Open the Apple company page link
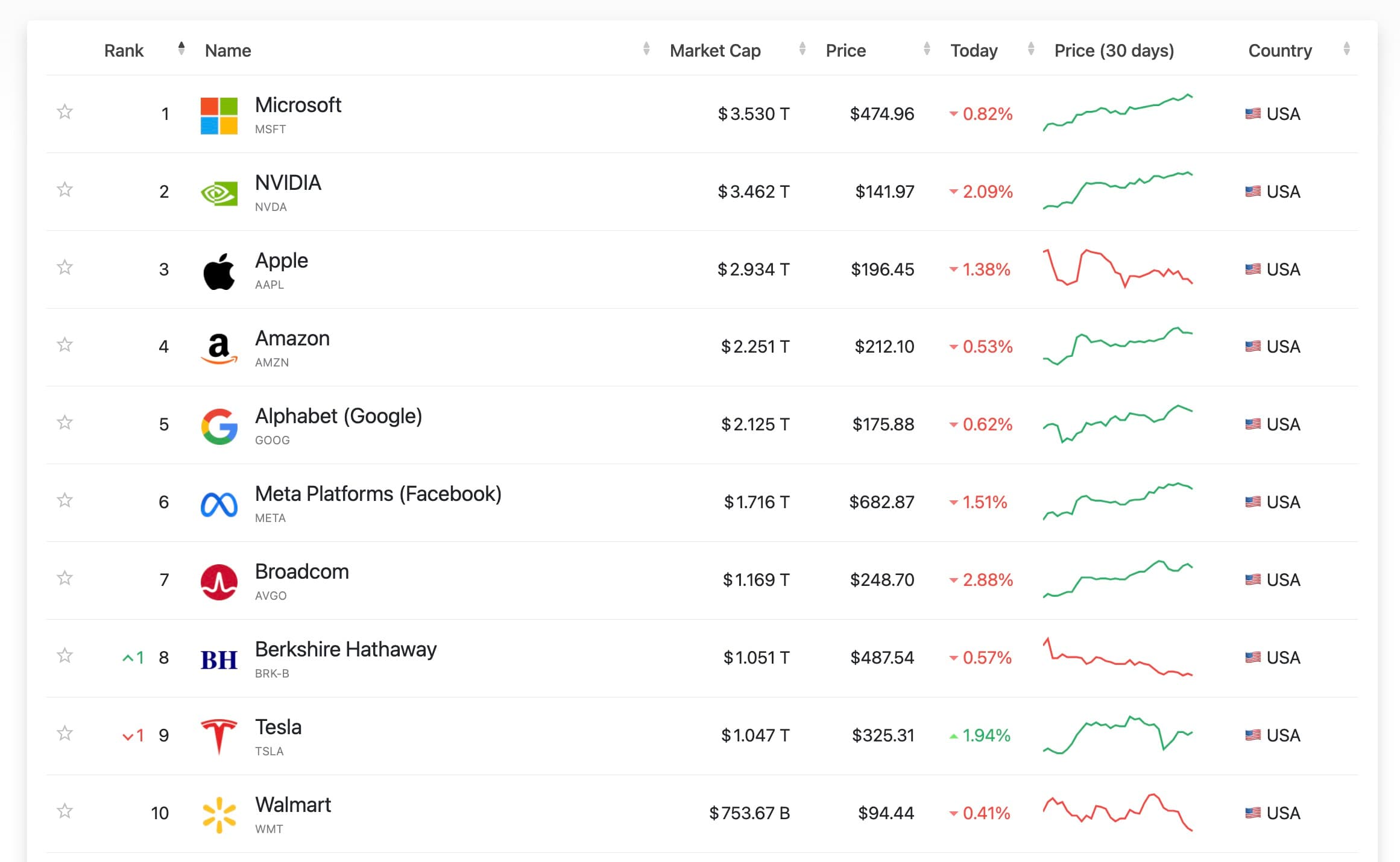1400x862 pixels. click(x=282, y=261)
